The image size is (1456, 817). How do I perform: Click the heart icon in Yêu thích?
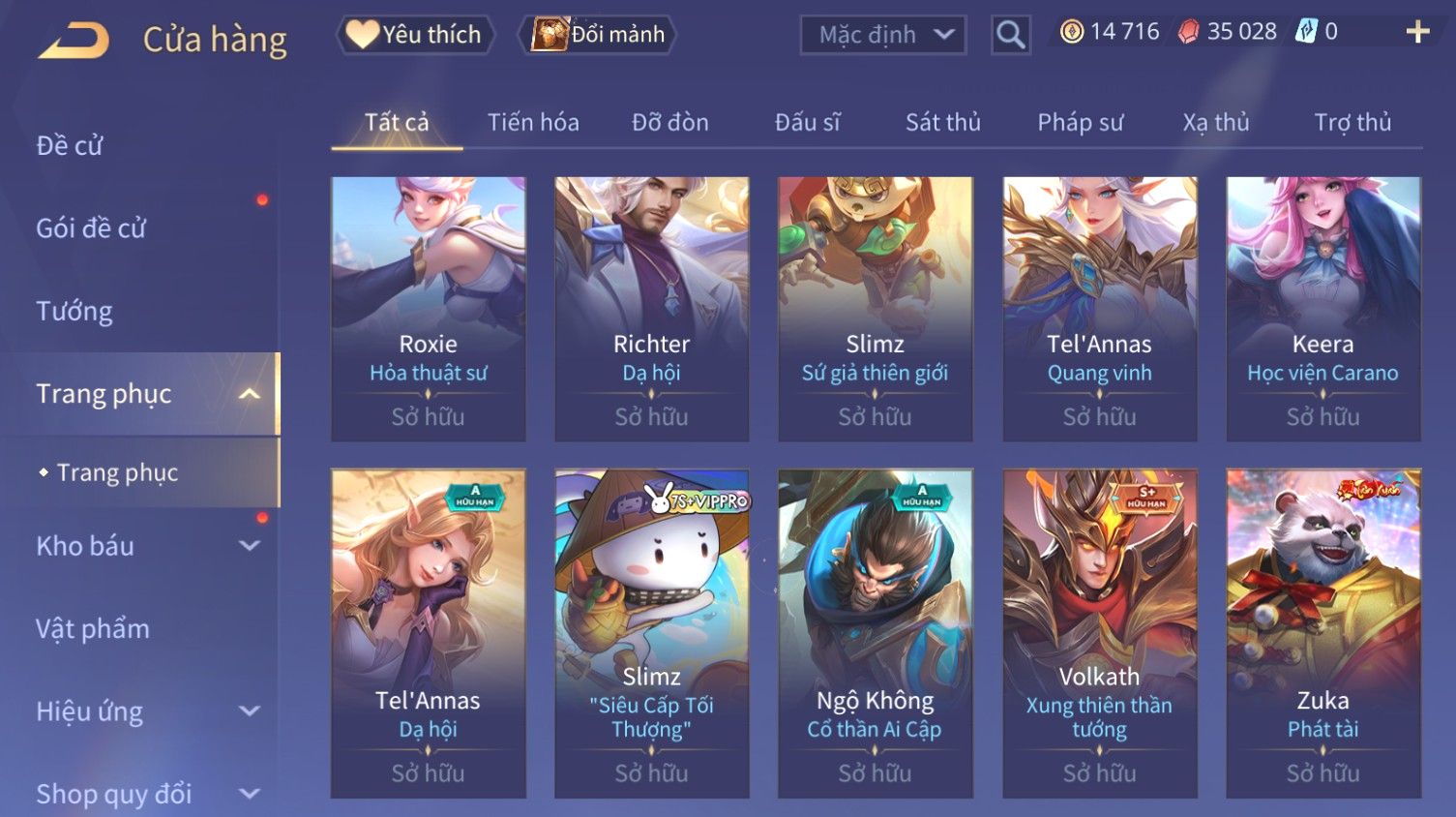point(363,35)
